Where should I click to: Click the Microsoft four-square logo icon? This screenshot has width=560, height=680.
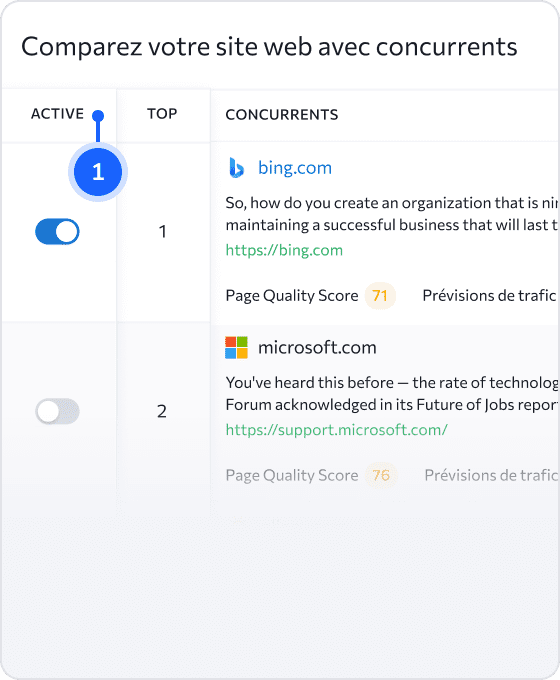(236, 347)
